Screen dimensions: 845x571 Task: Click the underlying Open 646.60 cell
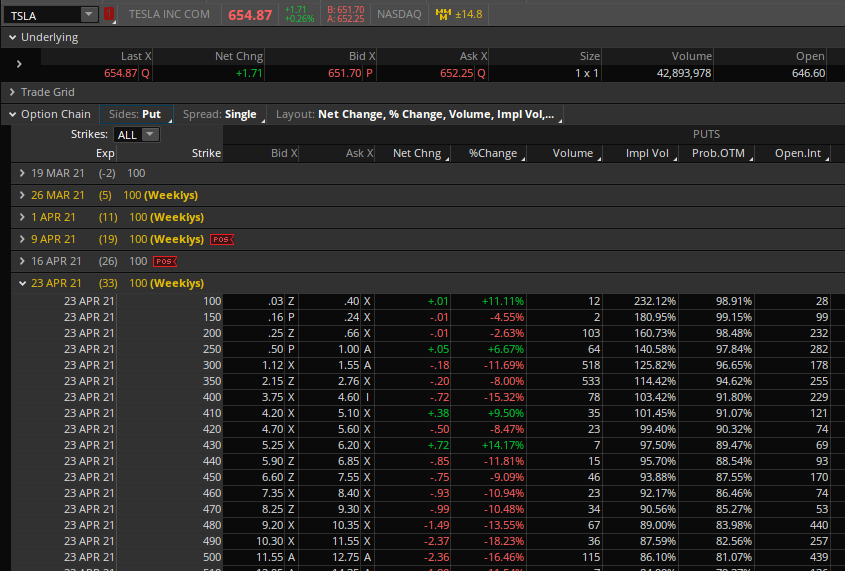pos(808,73)
